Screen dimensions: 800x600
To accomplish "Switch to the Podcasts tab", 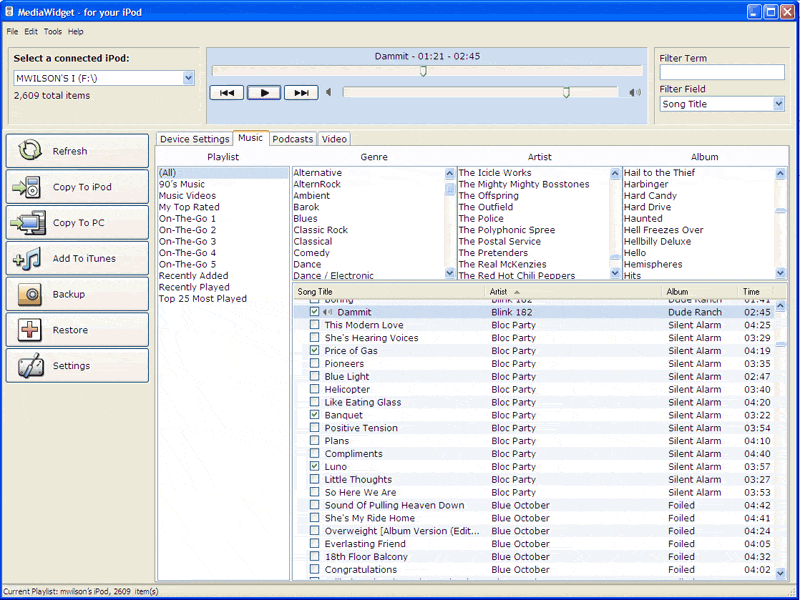I will point(292,139).
